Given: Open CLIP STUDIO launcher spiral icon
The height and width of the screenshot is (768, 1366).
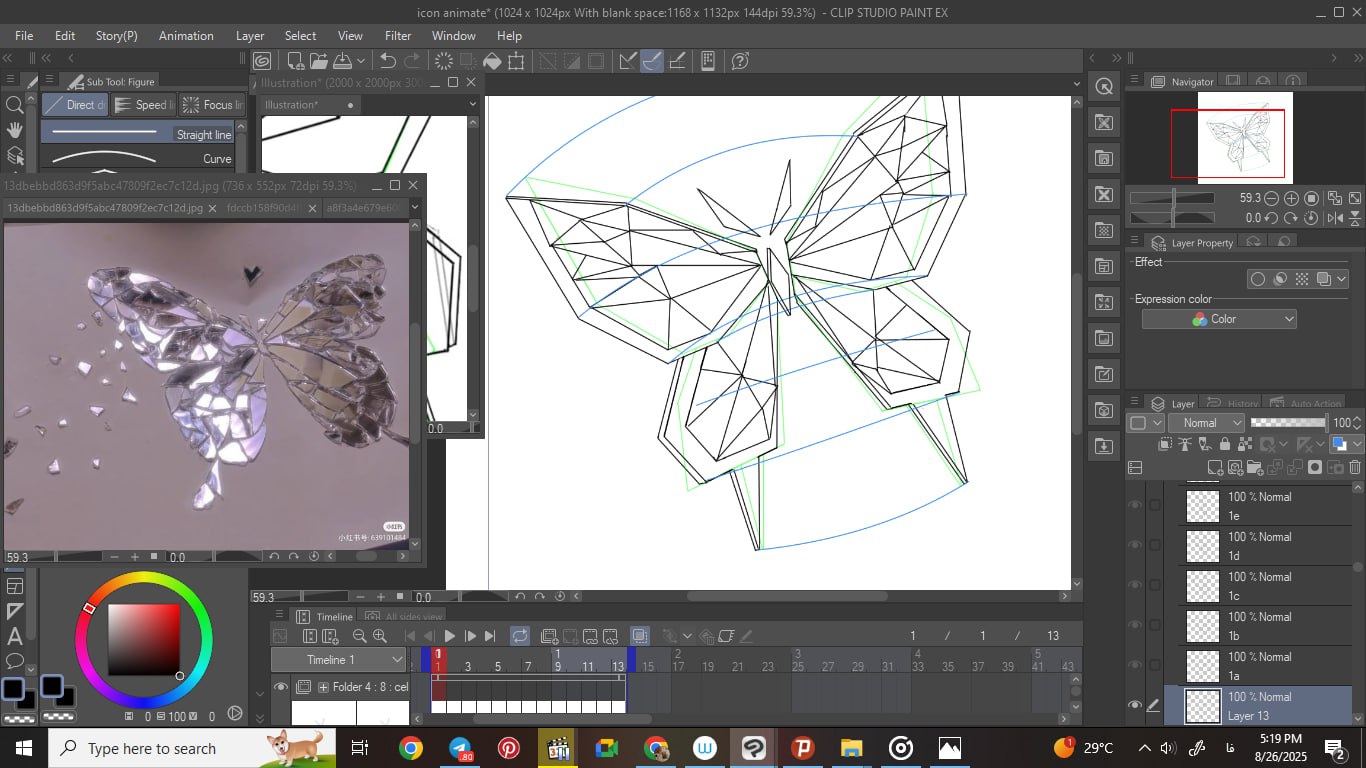Looking at the screenshot, I should pyautogui.click(x=262, y=61).
